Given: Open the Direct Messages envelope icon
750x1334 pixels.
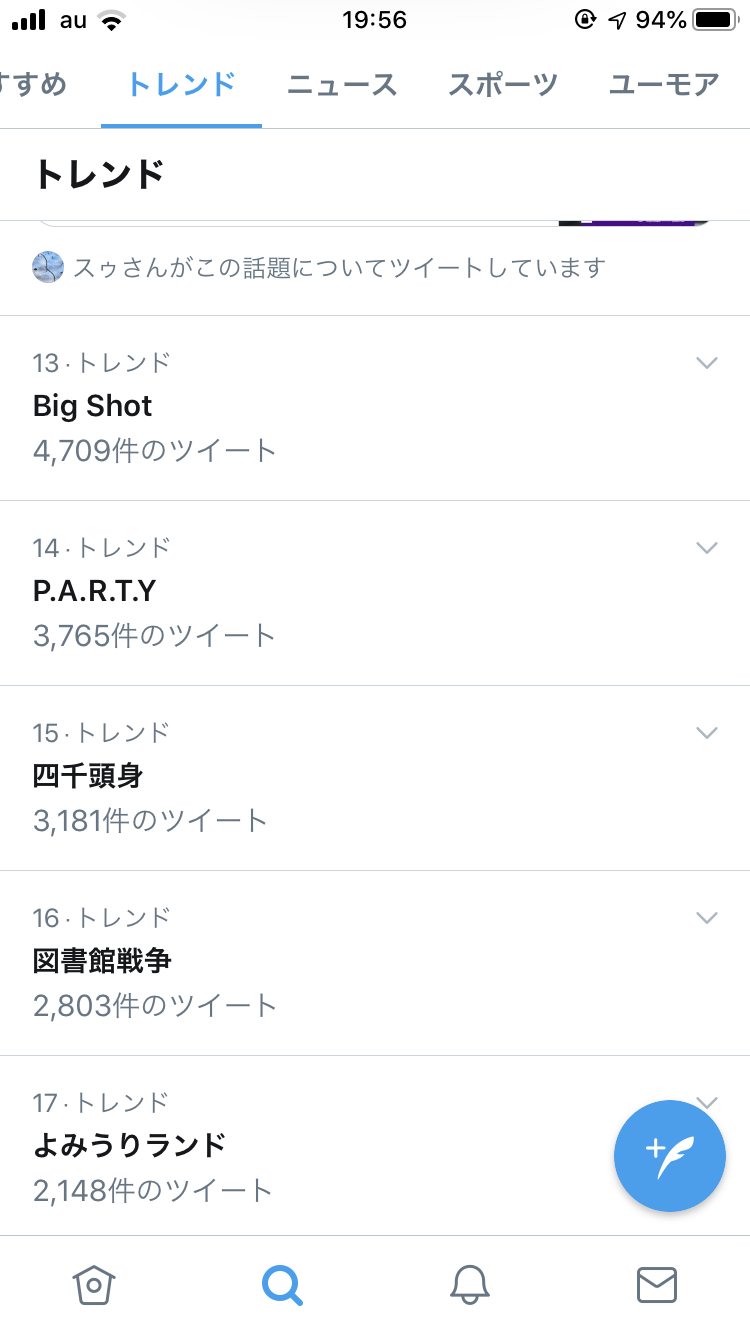Looking at the screenshot, I should 657,1284.
